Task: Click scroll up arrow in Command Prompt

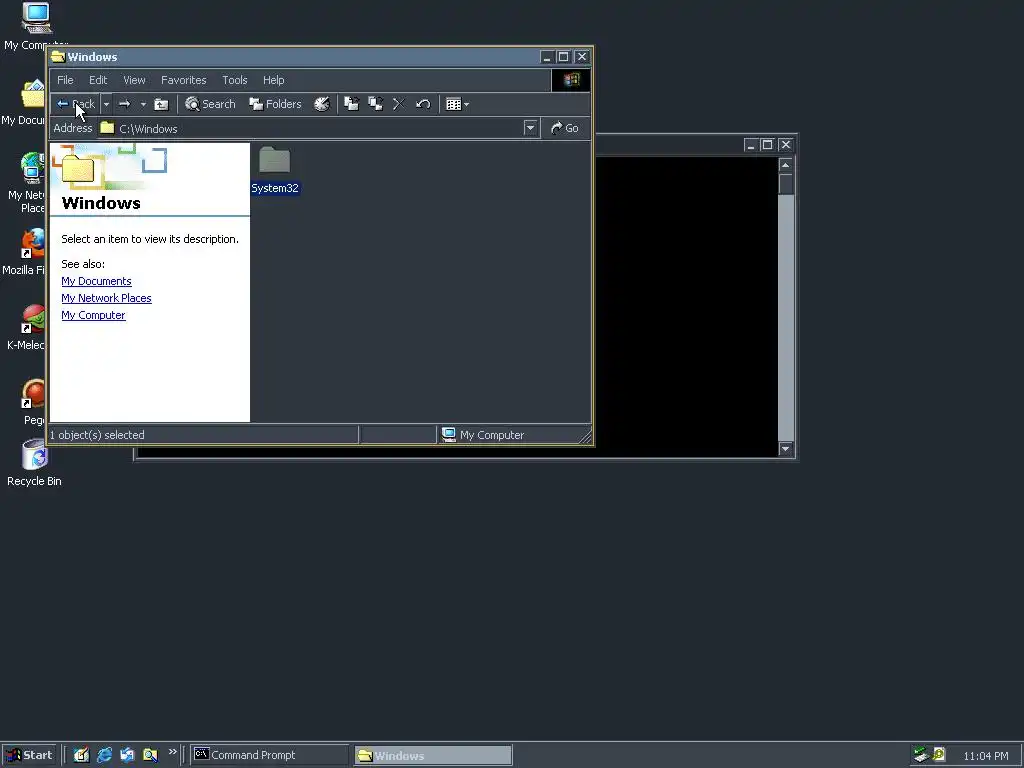Action: pyautogui.click(x=786, y=165)
